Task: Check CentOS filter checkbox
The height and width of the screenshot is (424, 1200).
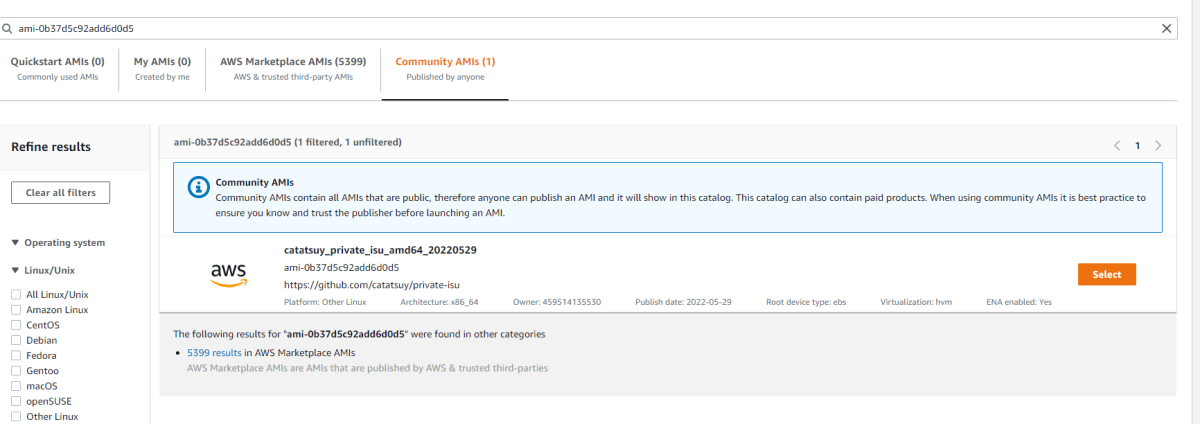Action: coord(16,325)
